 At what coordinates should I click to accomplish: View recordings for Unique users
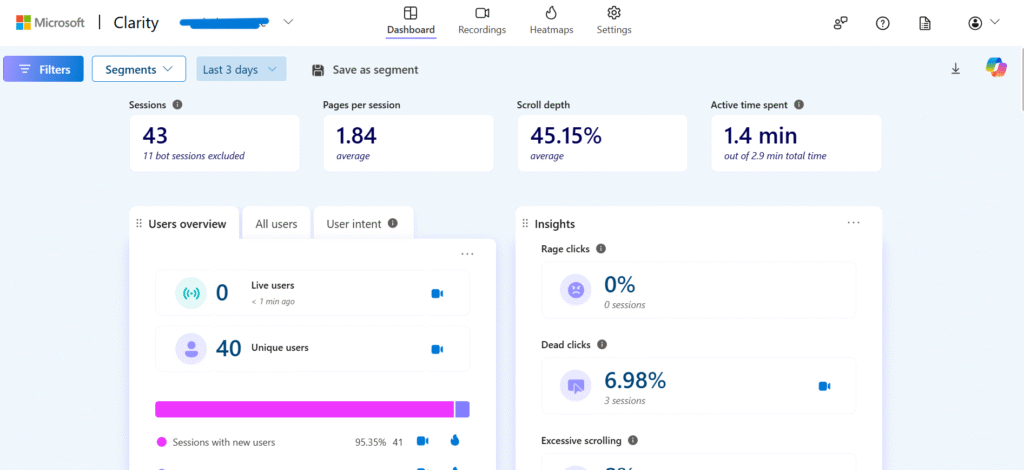pos(438,349)
